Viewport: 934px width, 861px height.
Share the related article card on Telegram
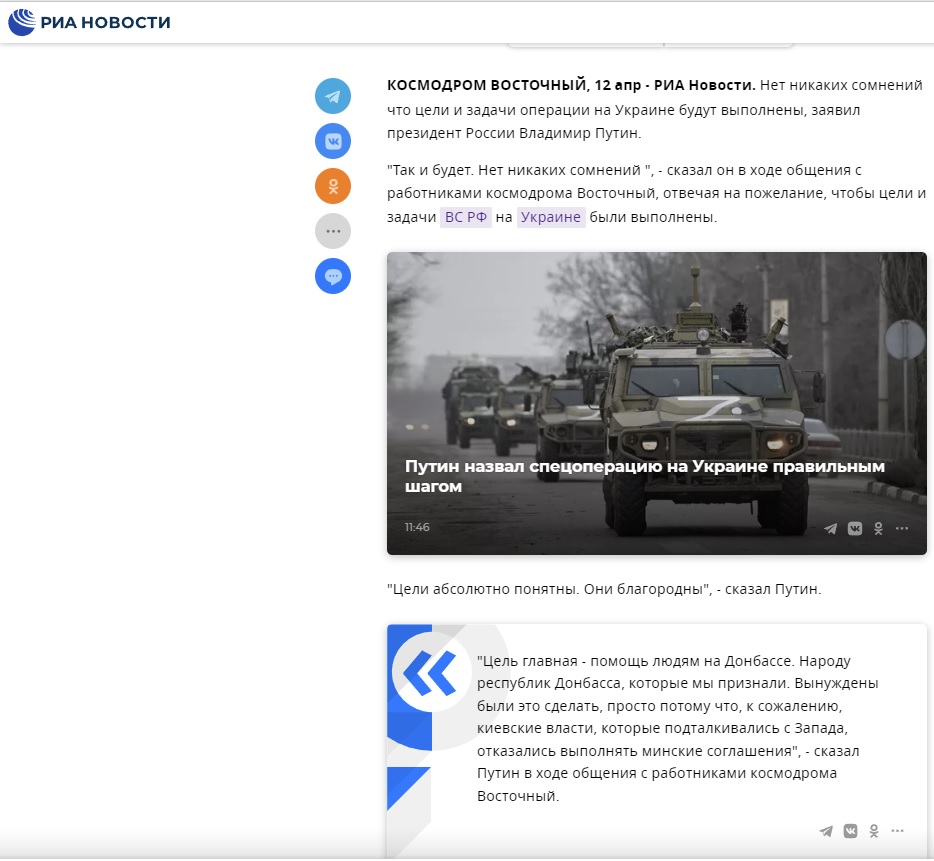coord(830,528)
